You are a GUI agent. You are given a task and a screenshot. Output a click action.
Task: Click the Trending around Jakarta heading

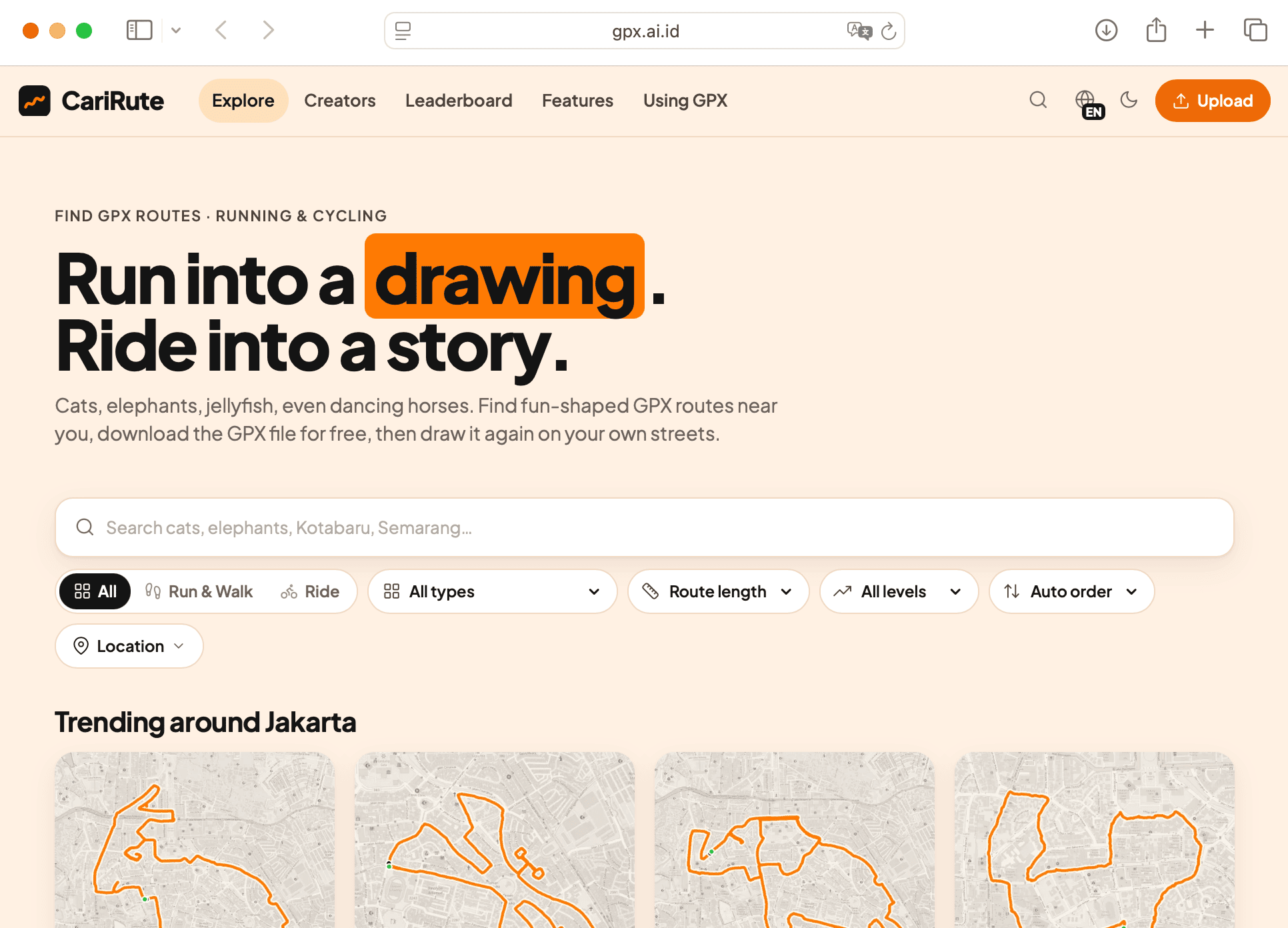[205, 722]
